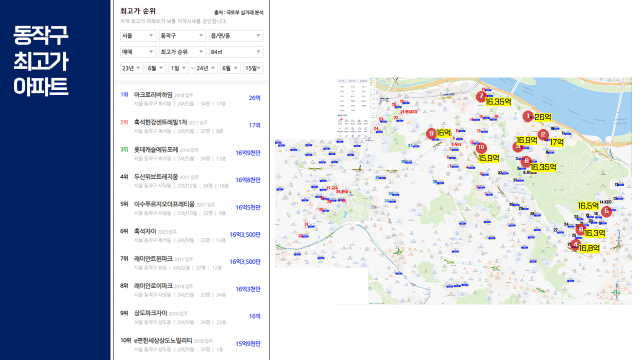Open the 1일 start day dropdown
Viewport: 640px width, 360px height.
pos(178,68)
